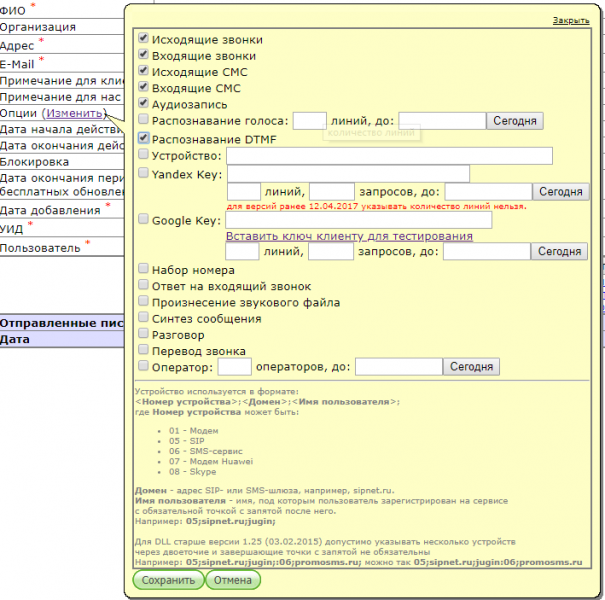The width and height of the screenshot is (605, 600).
Task: Click the Организация label in background form
Action: [x=38, y=27]
